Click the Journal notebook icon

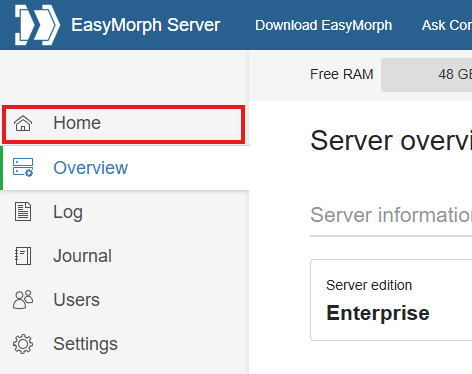[23, 256]
